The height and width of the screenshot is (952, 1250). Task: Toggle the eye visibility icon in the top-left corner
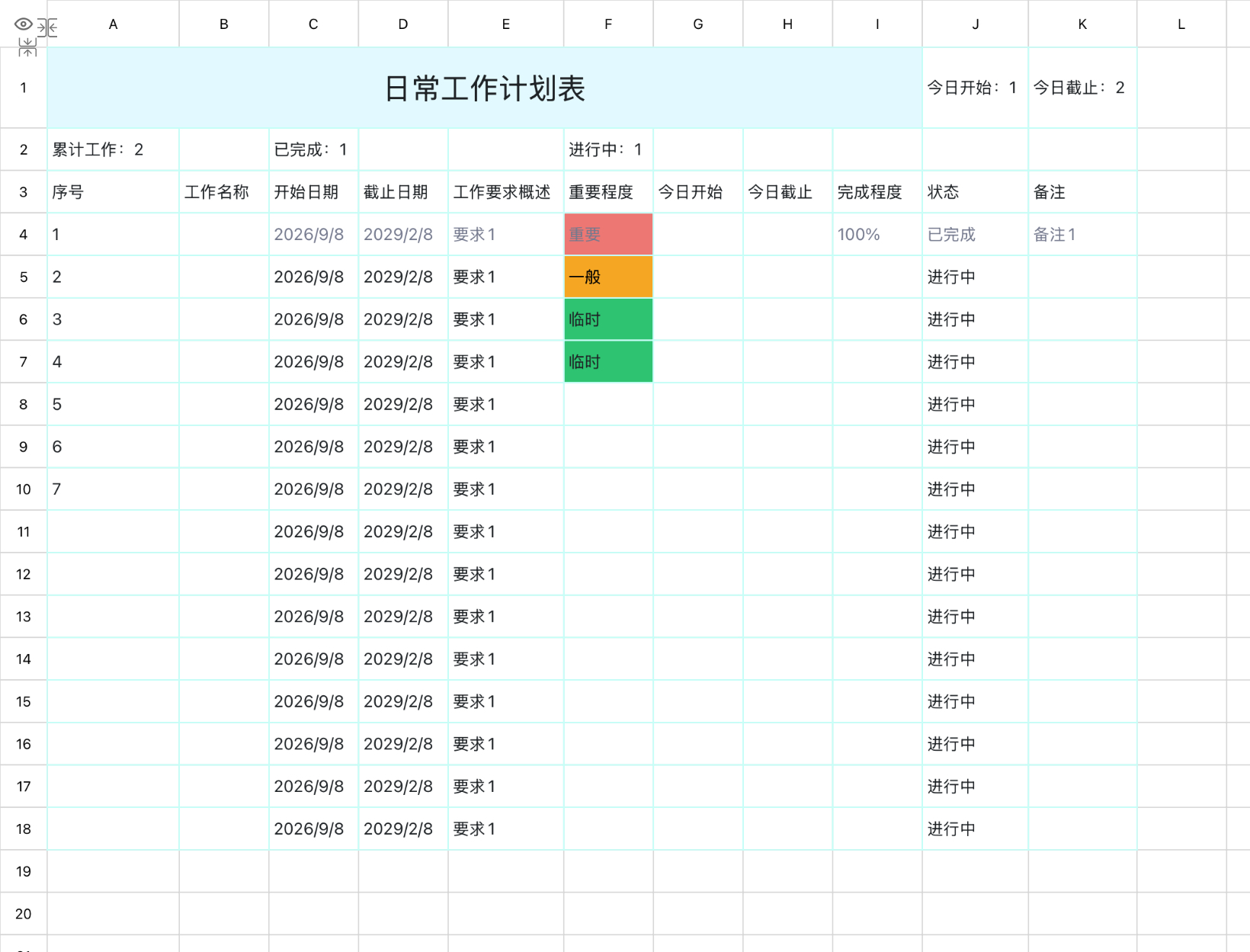[x=23, y=24]
